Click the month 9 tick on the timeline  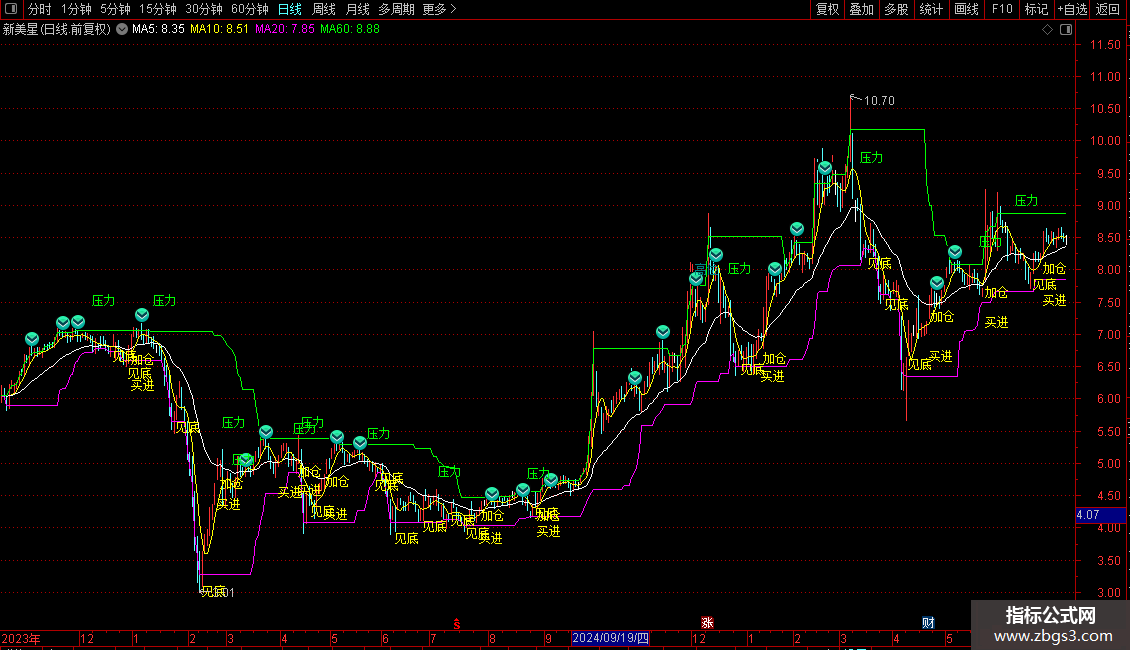548,638
